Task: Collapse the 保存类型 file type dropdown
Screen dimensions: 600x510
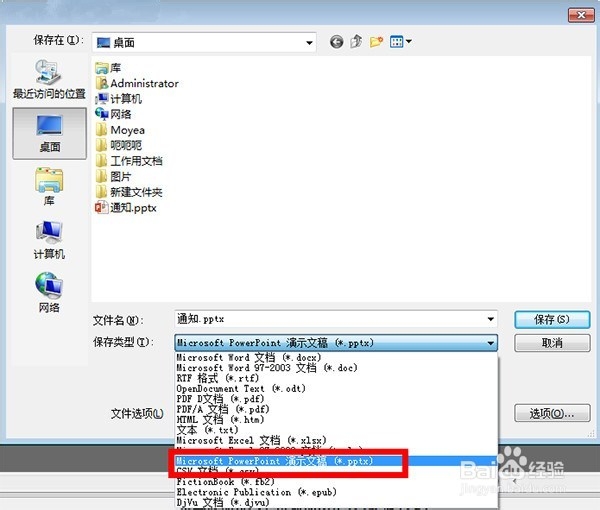Action: click(491, 343)
